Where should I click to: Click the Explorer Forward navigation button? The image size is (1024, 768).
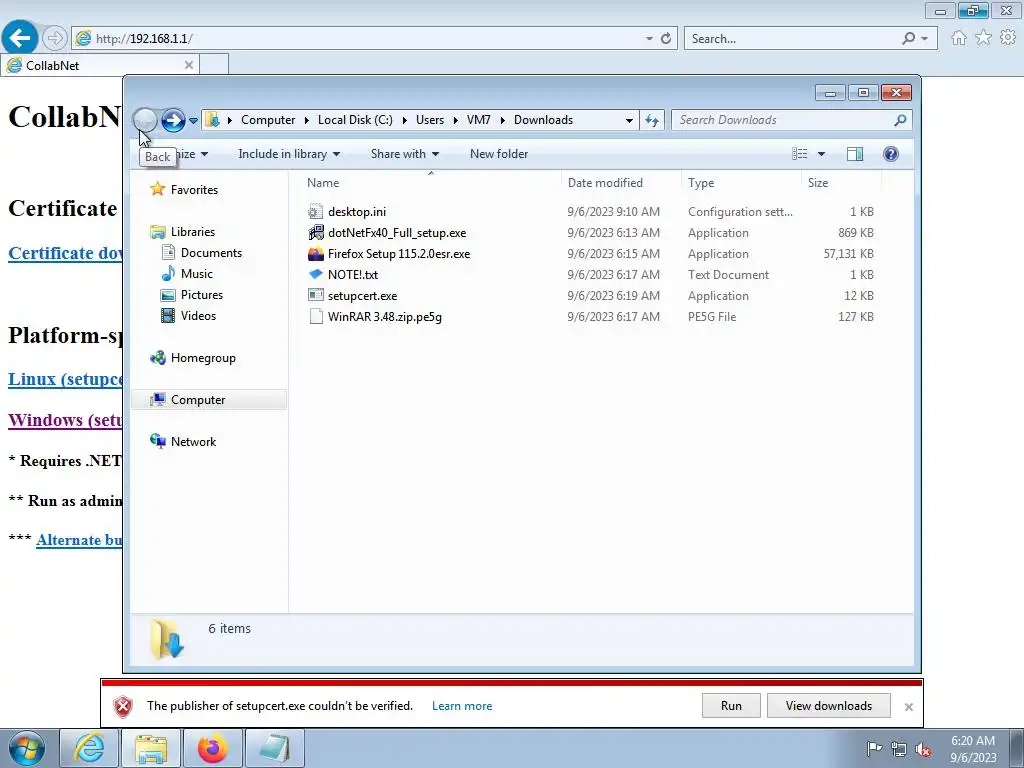pyautogui.click(x=173, y=120)
